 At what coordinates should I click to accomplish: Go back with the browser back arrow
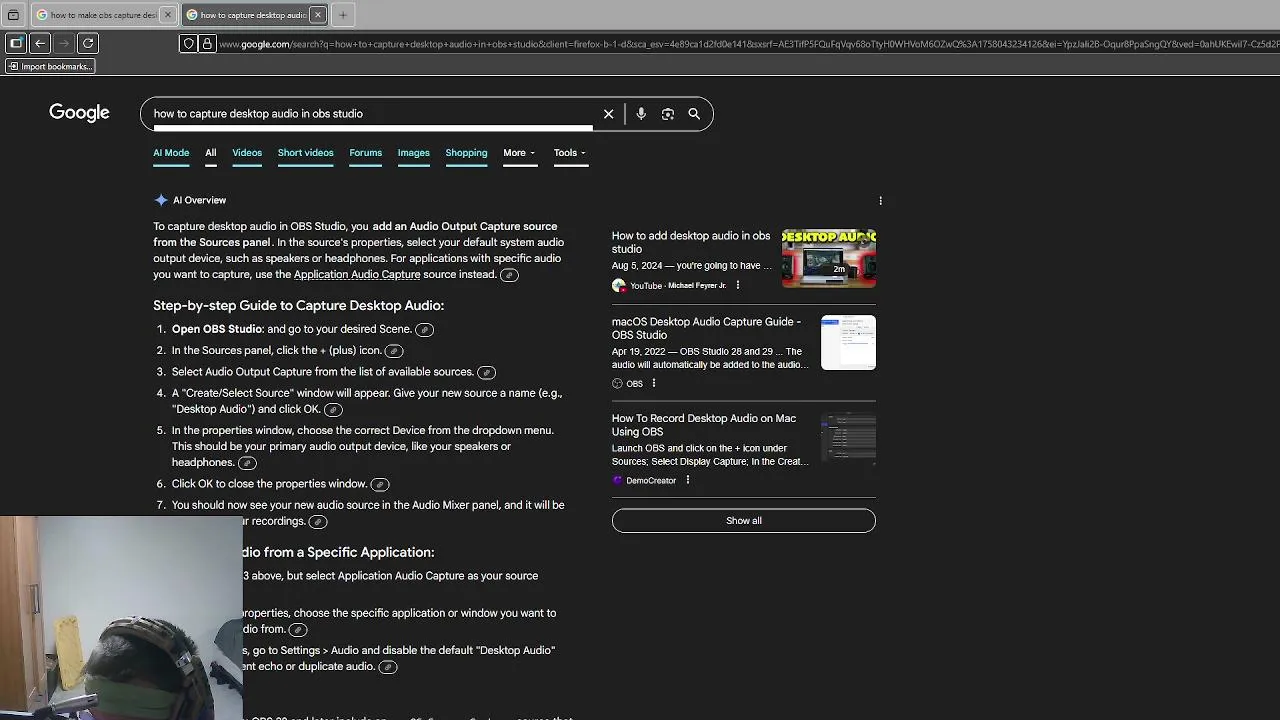[x=40, y=43]
